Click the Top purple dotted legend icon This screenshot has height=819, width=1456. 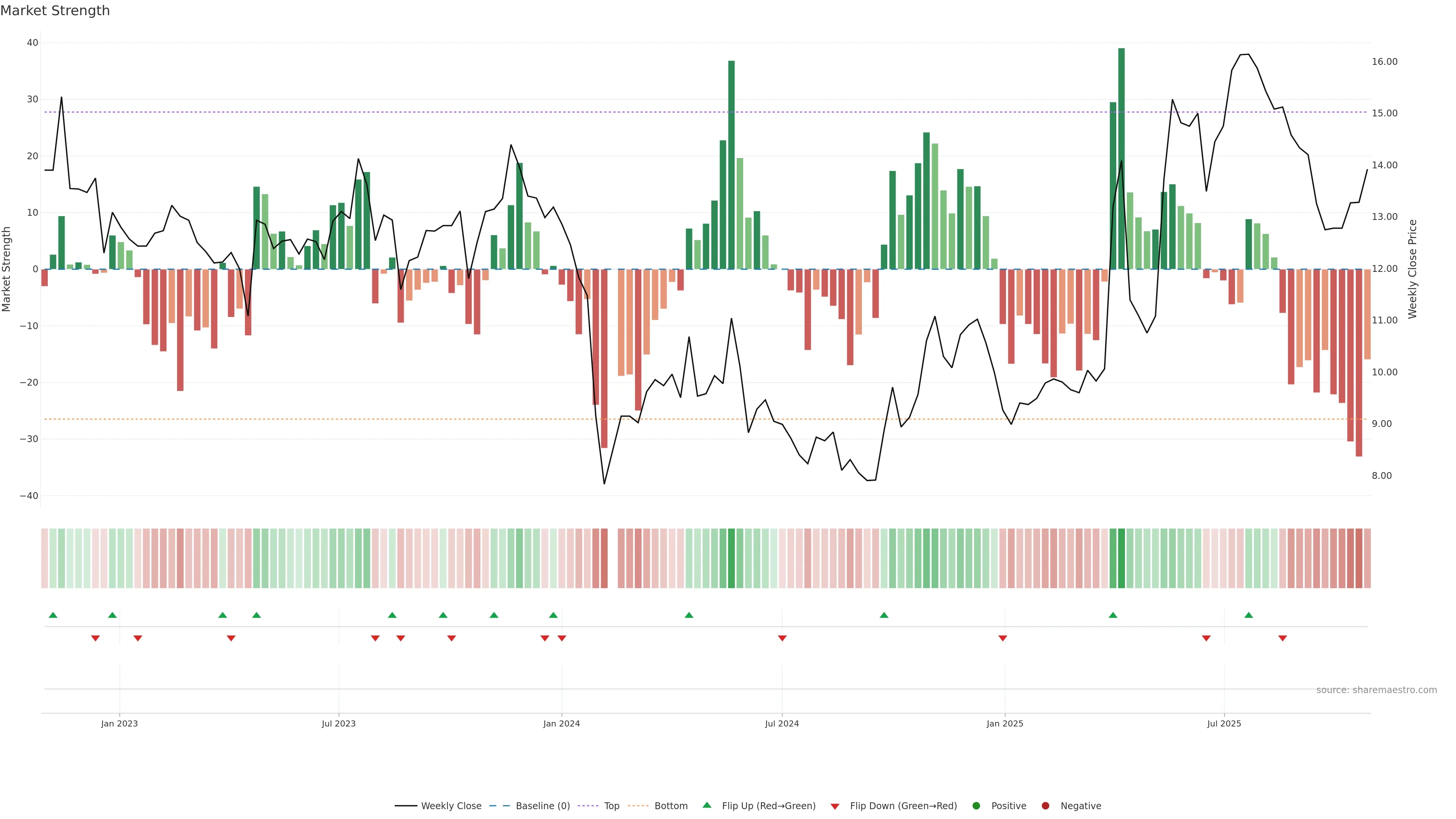pos(588,806)
